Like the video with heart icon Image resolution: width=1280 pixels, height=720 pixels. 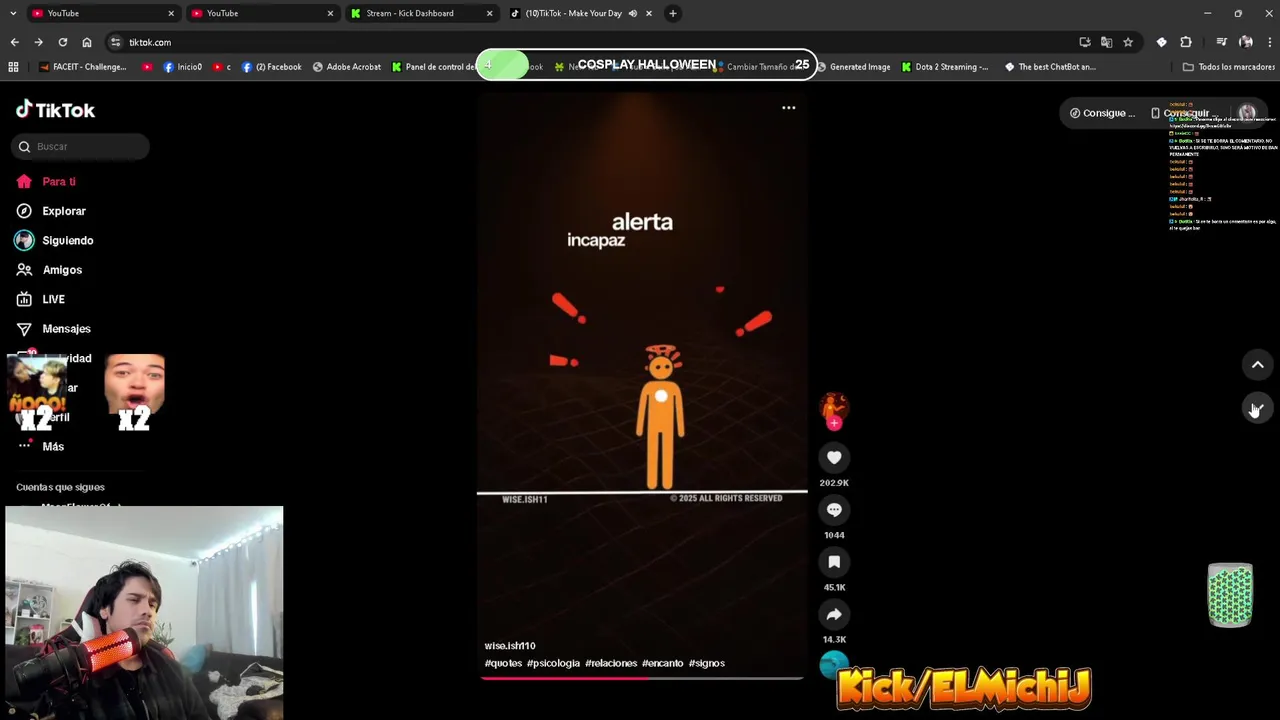point(834,458)
